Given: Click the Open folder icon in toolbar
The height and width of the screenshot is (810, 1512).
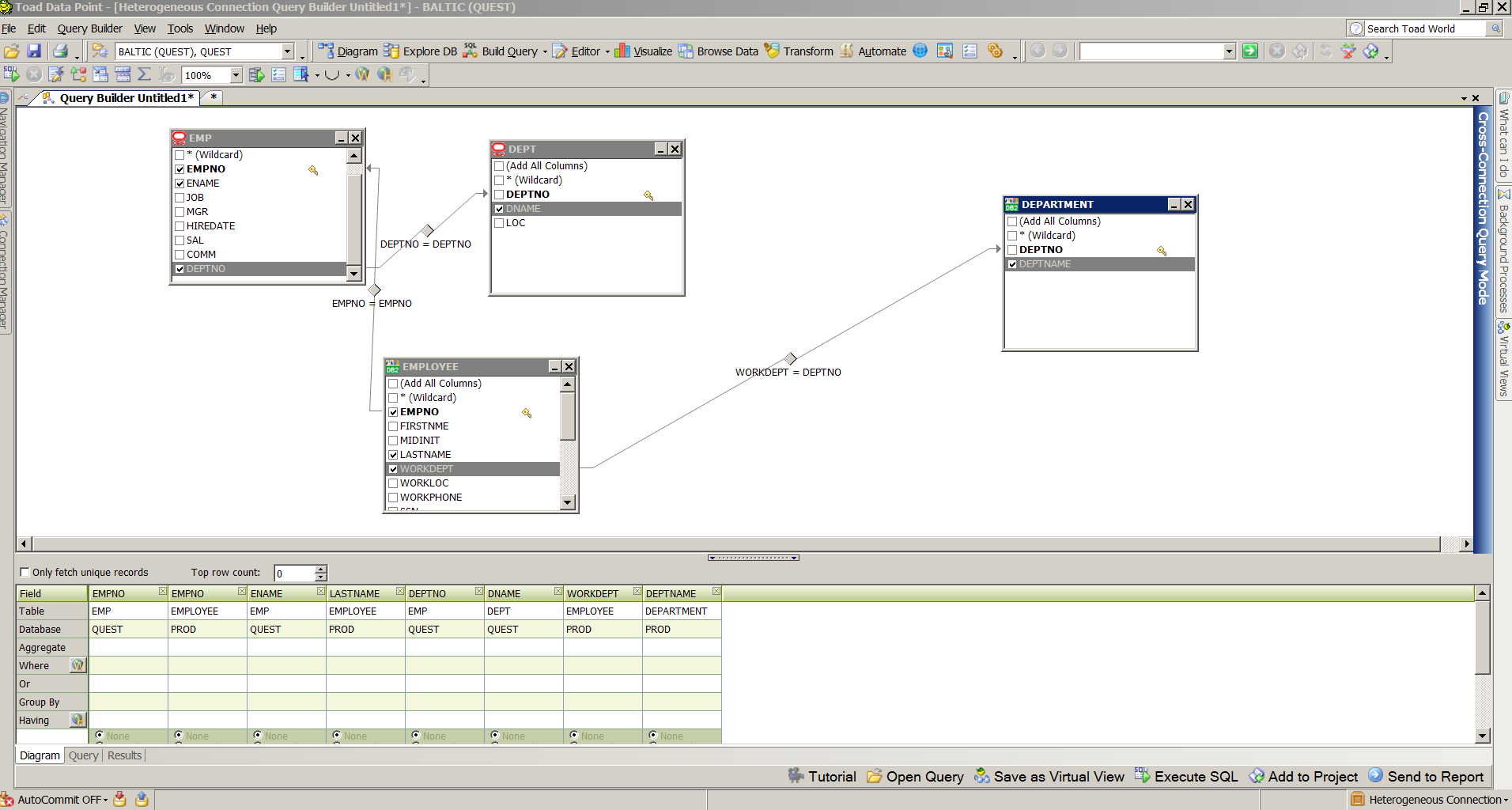Looking at the screenshot, I should tap(12, 51).
